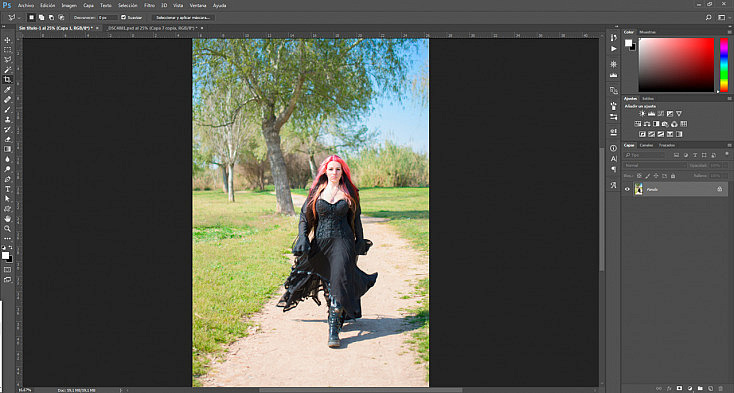
Task: Create new layer from Layers panel footer
Action: click(x=711, y=388)
